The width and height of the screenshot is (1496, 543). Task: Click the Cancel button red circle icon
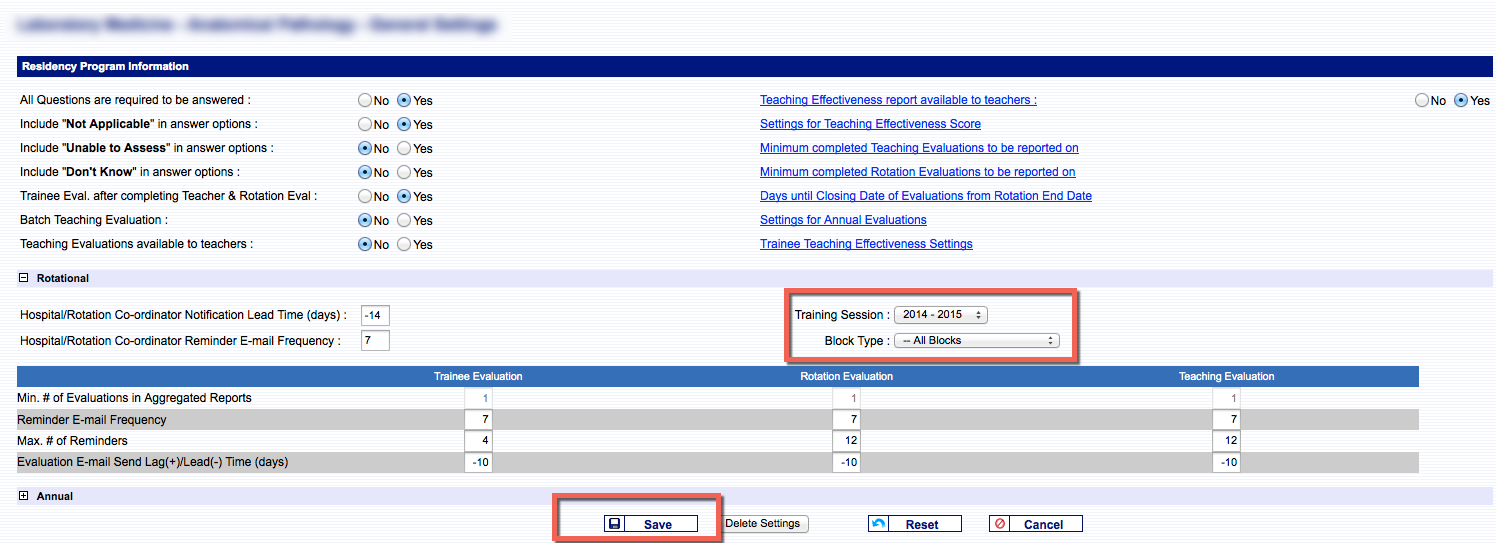pos(1000,524)
